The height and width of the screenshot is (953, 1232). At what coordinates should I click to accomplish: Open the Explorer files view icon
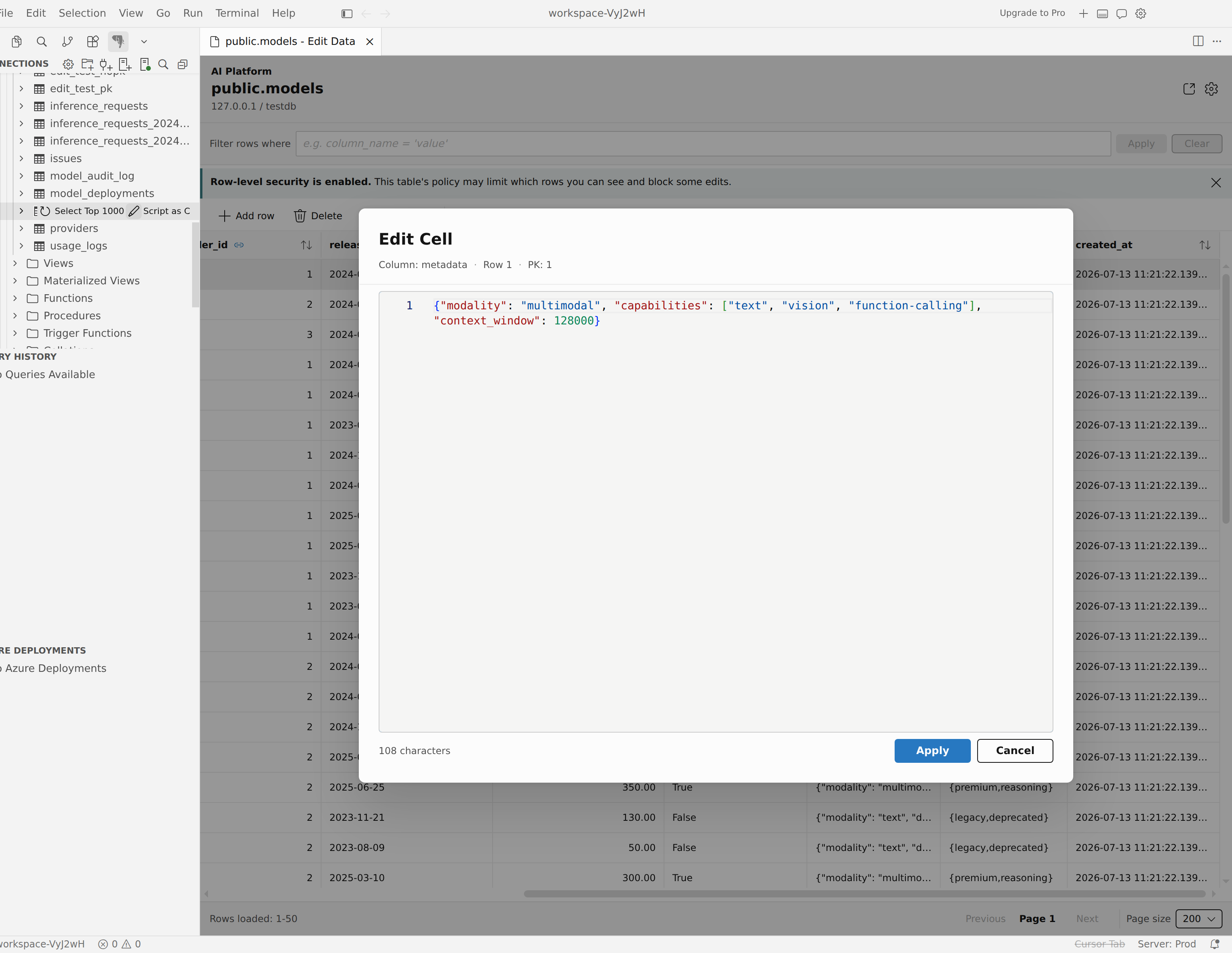point(17,41)
